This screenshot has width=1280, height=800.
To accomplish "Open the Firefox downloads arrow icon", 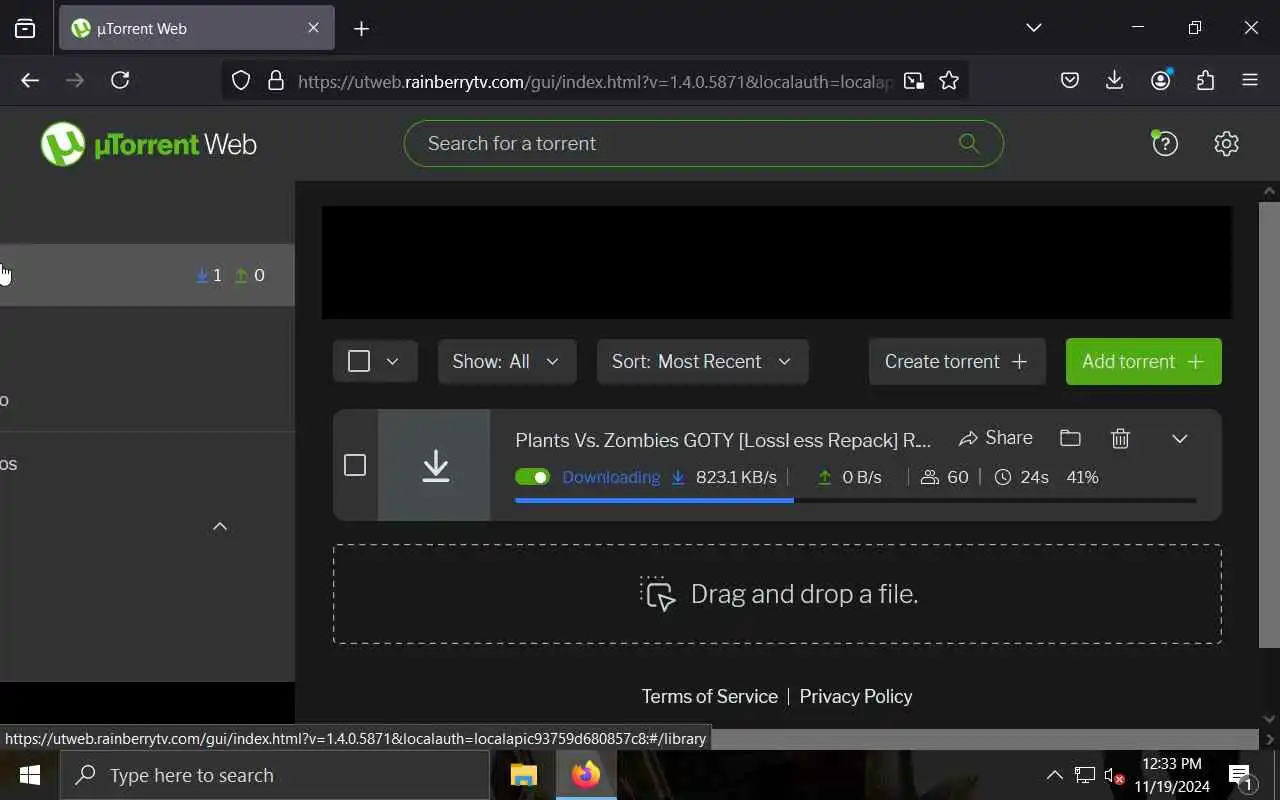I will [x=1114, y=81].
